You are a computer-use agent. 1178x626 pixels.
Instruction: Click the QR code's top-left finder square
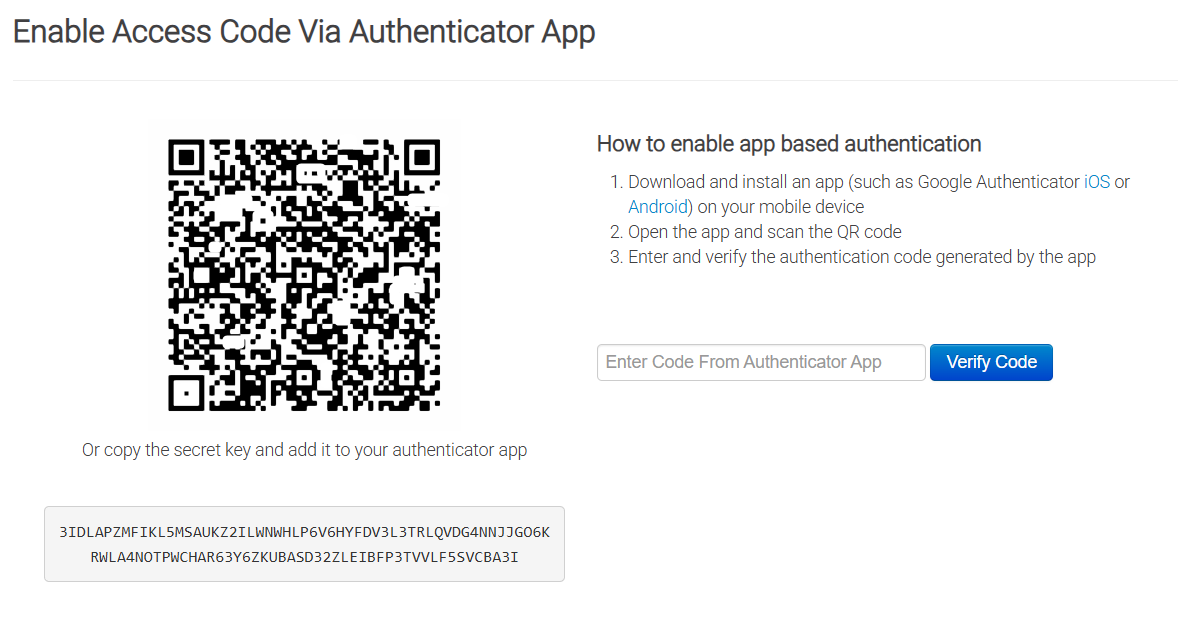pyautogui.click(x=186, y=158)
